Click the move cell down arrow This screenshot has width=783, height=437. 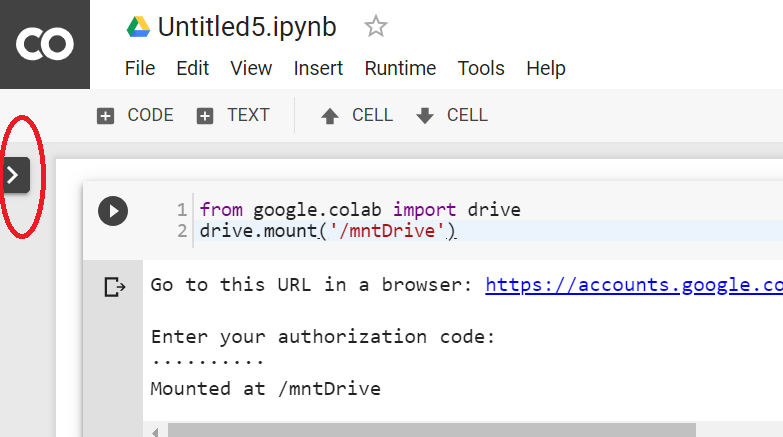click(425, 116)
